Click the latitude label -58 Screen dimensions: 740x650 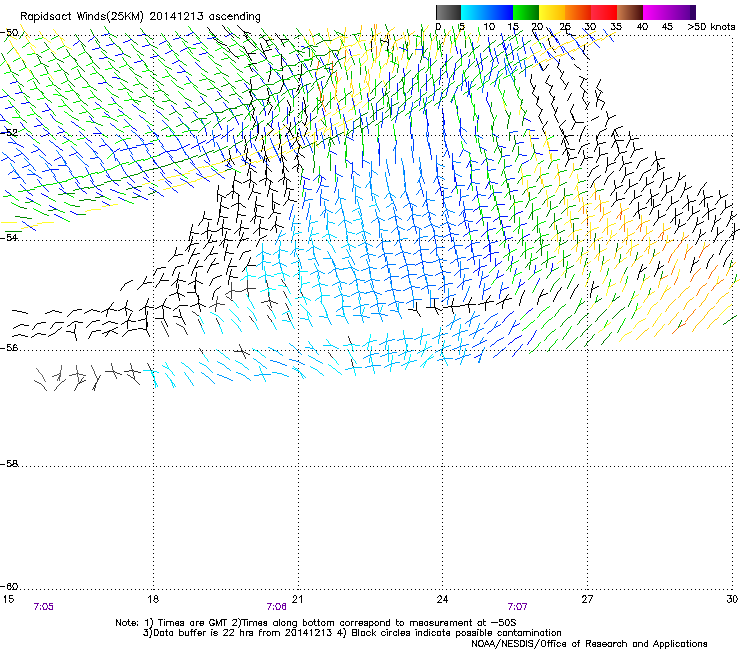pyautogui.click(x=9, y=464)
